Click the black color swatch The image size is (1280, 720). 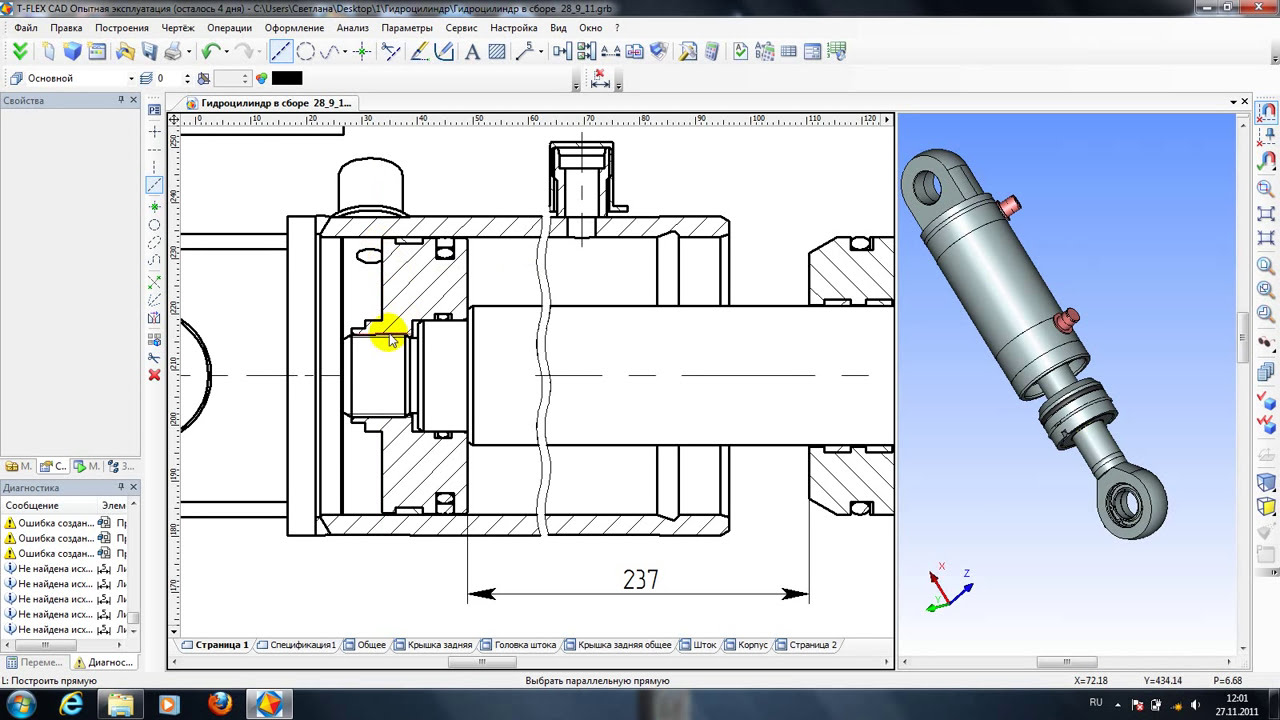(286, 78)
